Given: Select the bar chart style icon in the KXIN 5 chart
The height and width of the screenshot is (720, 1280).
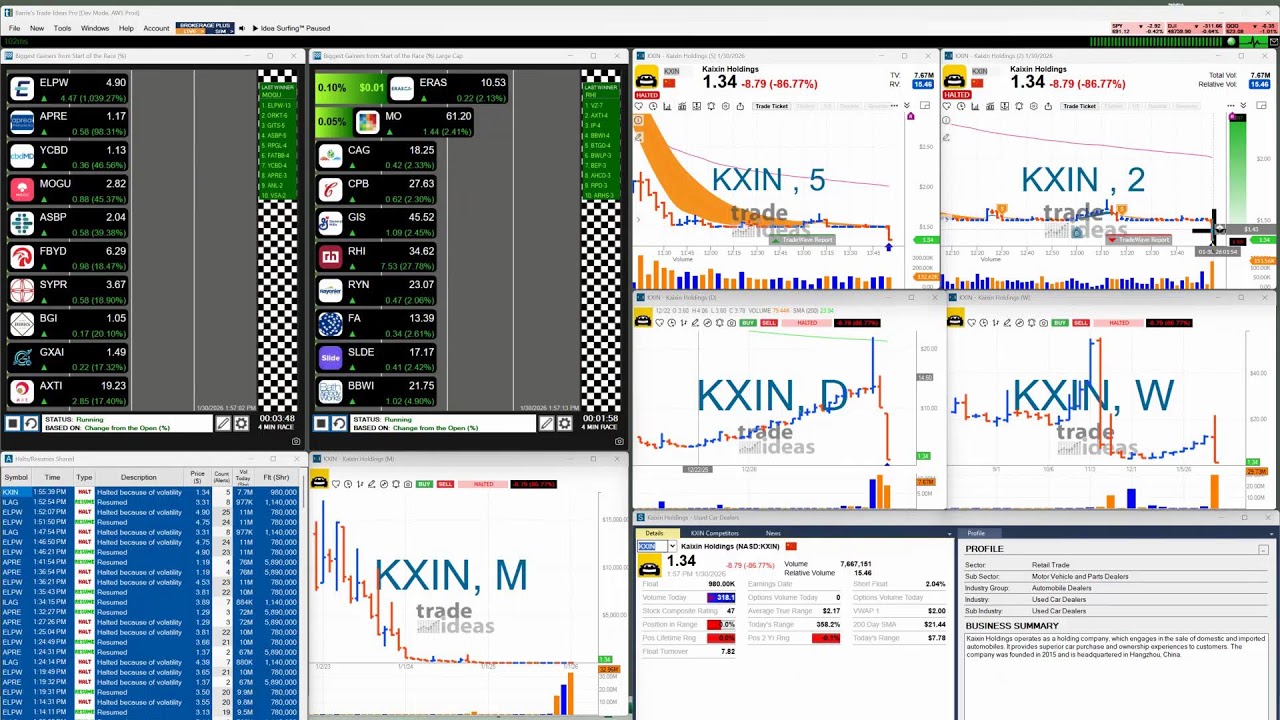Looking at the screenshot, I should [x=667, y=106].
